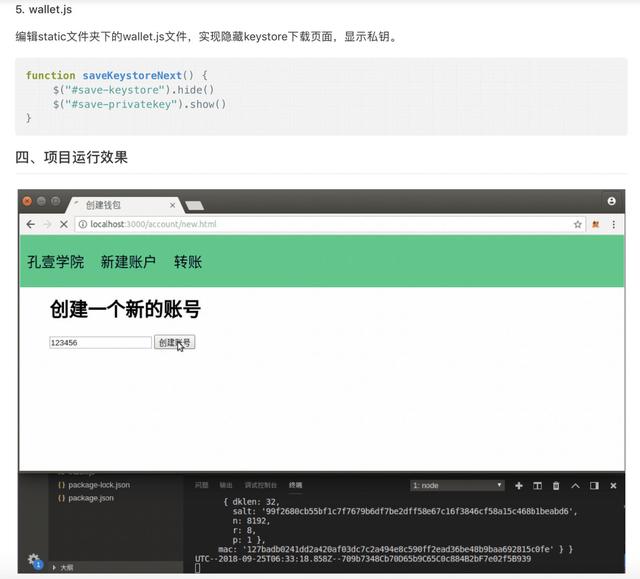Expand the 大纲 outline section
640x579 pixels.
coord(63,568)
